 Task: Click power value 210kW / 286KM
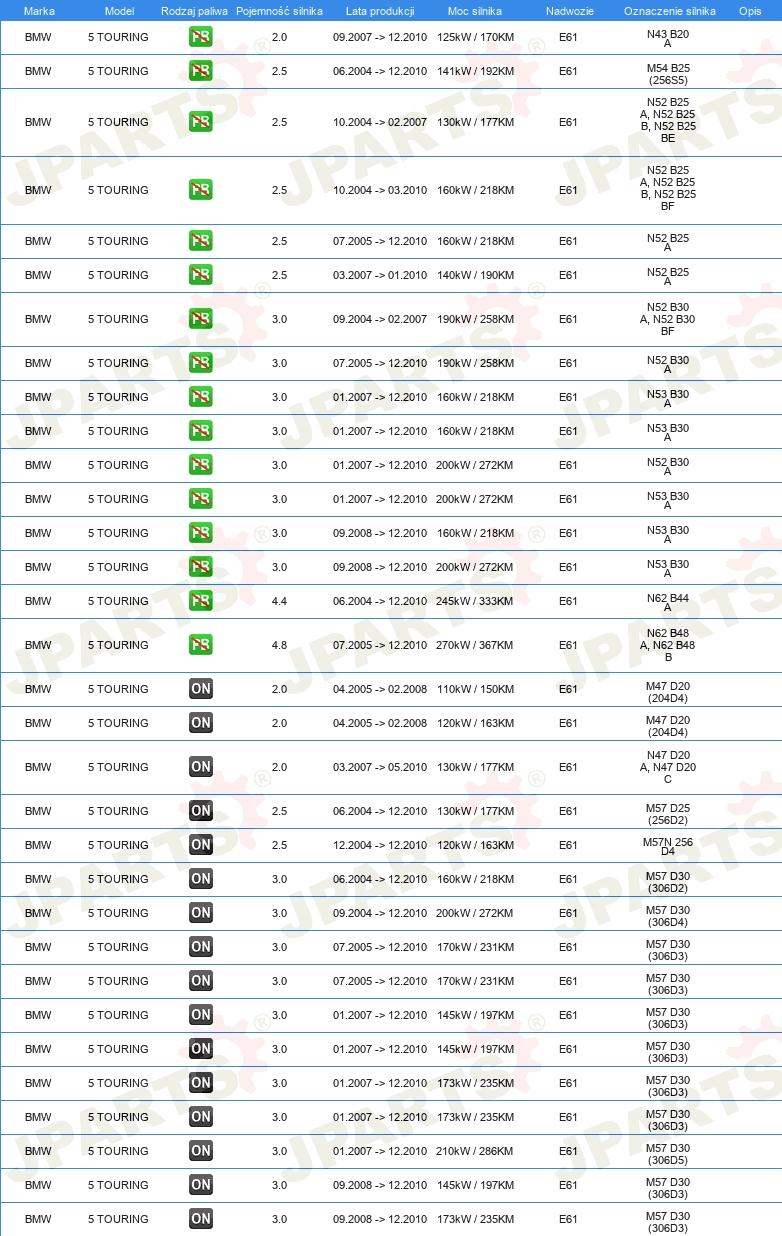pyautogui.click(x=475, y=1151)
